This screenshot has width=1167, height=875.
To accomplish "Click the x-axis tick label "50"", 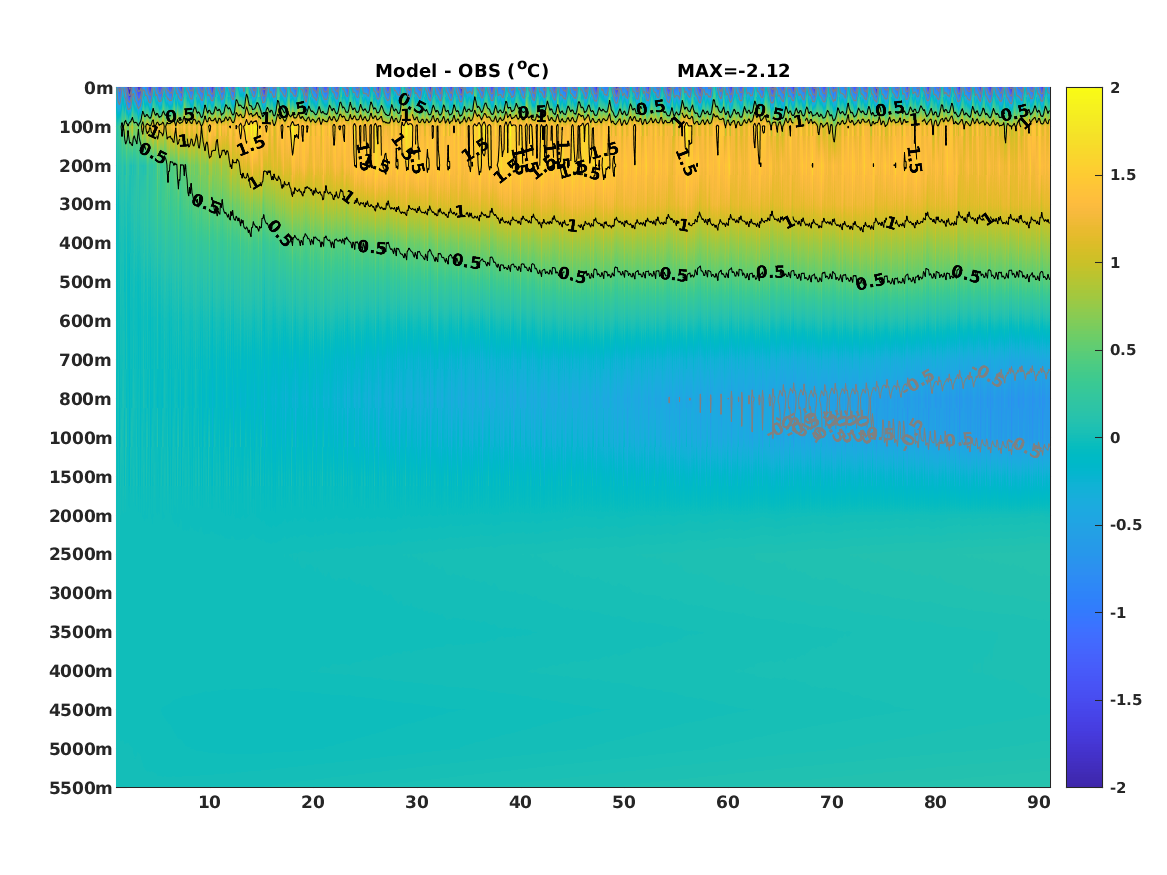I will pyautogui.click(x=624, y=802).
